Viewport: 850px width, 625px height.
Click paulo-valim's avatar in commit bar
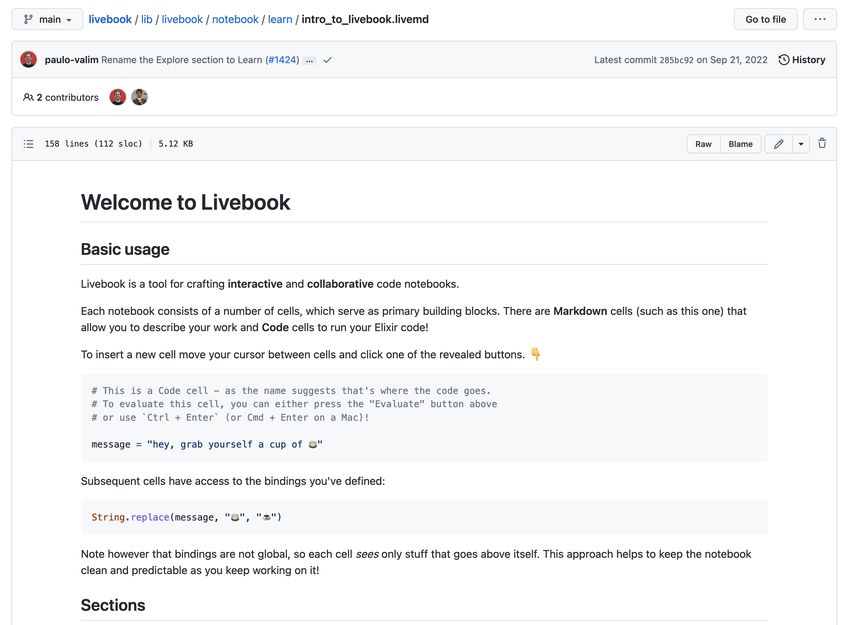(x=28, y=60)
